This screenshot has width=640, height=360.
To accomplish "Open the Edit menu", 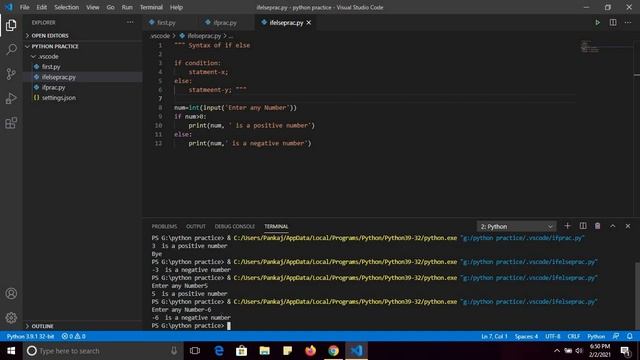I will [41, 7].
